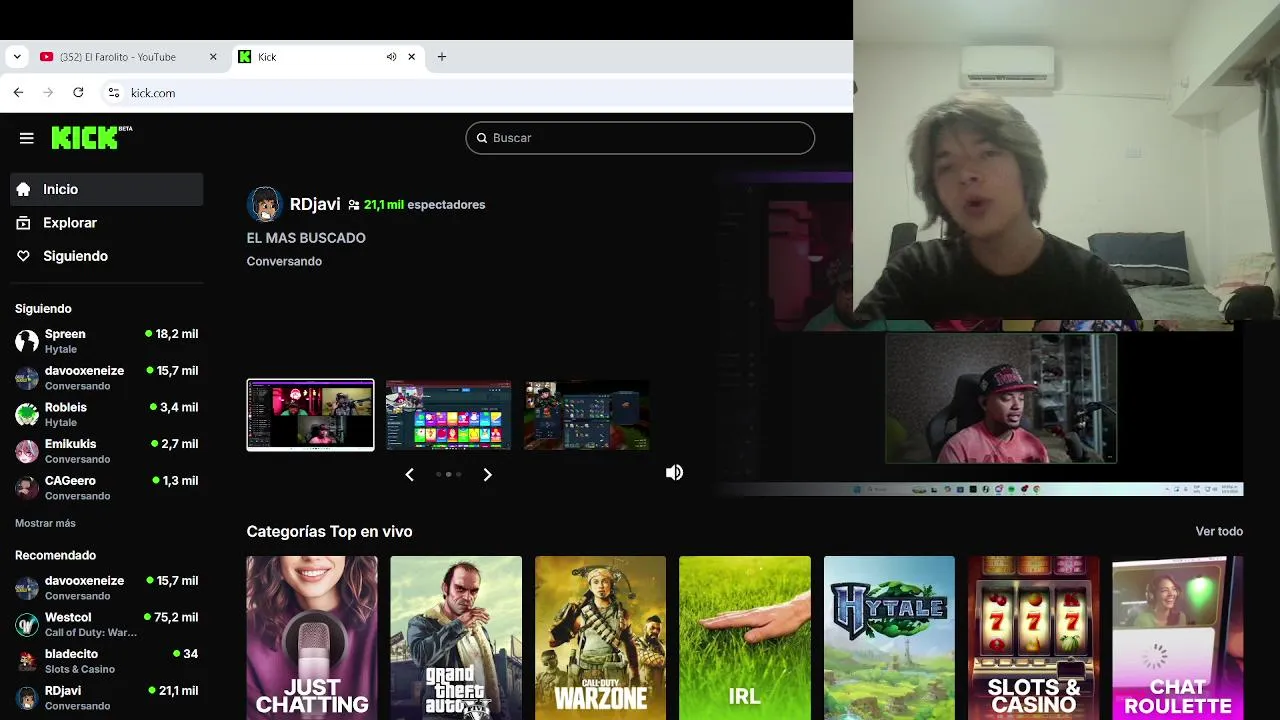
Task: Click the kick.com address bar
Action: coord(475,92)
